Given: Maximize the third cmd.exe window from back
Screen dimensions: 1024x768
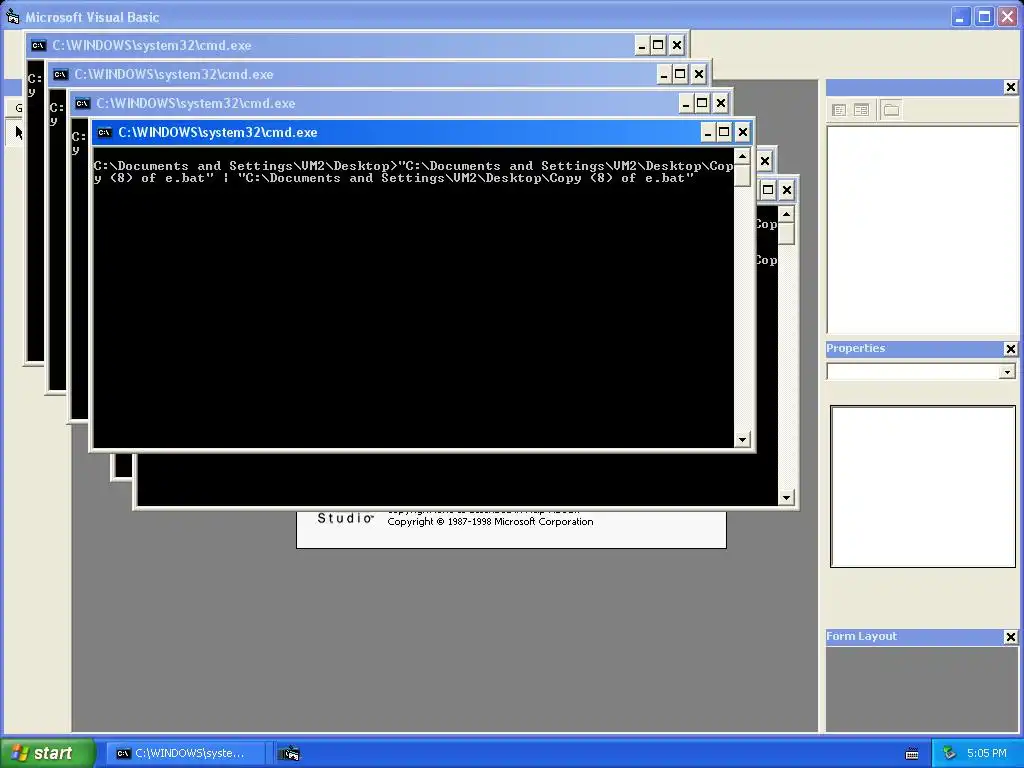Looking at the screenshot, I should click(x=702, y=103).
